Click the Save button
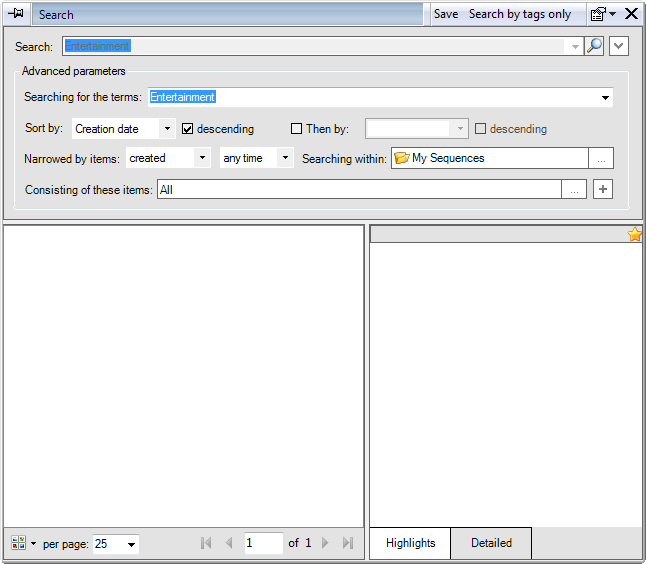The width and height of the screenshot is (646, 564). (x=446, y=14)
